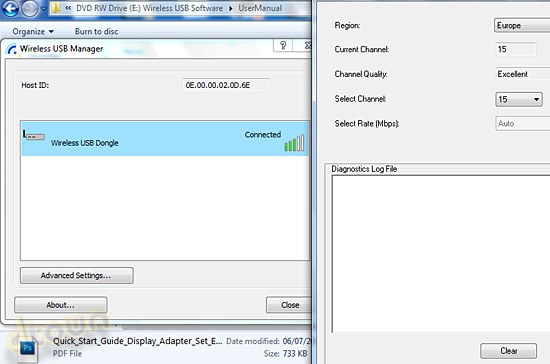Click the PDF file icon in details pane
The width and height of the screenshot is (550, 364).
pyautogui.click(x=27, y=349)
